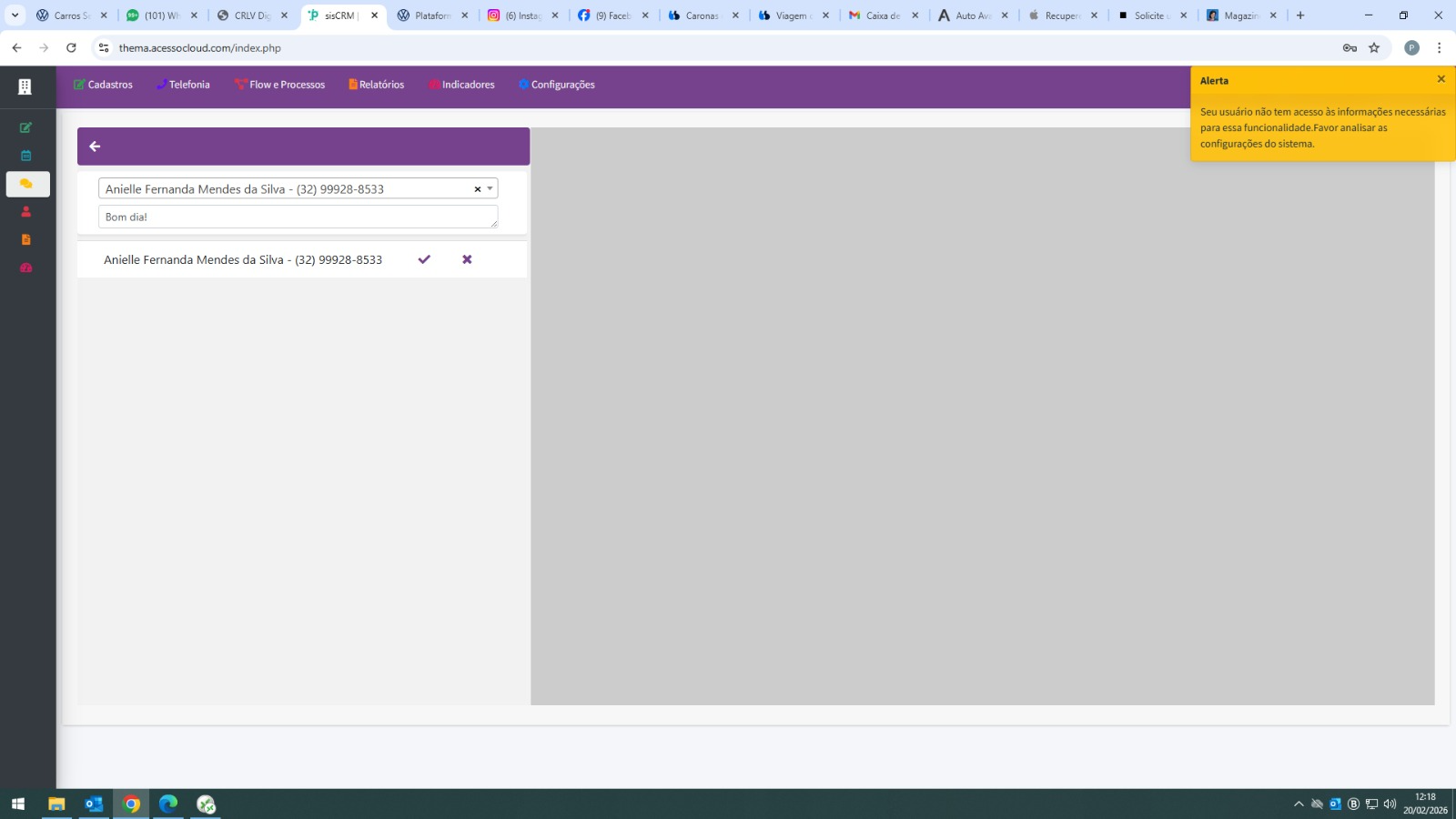Open the Telefonia menu

183,85
